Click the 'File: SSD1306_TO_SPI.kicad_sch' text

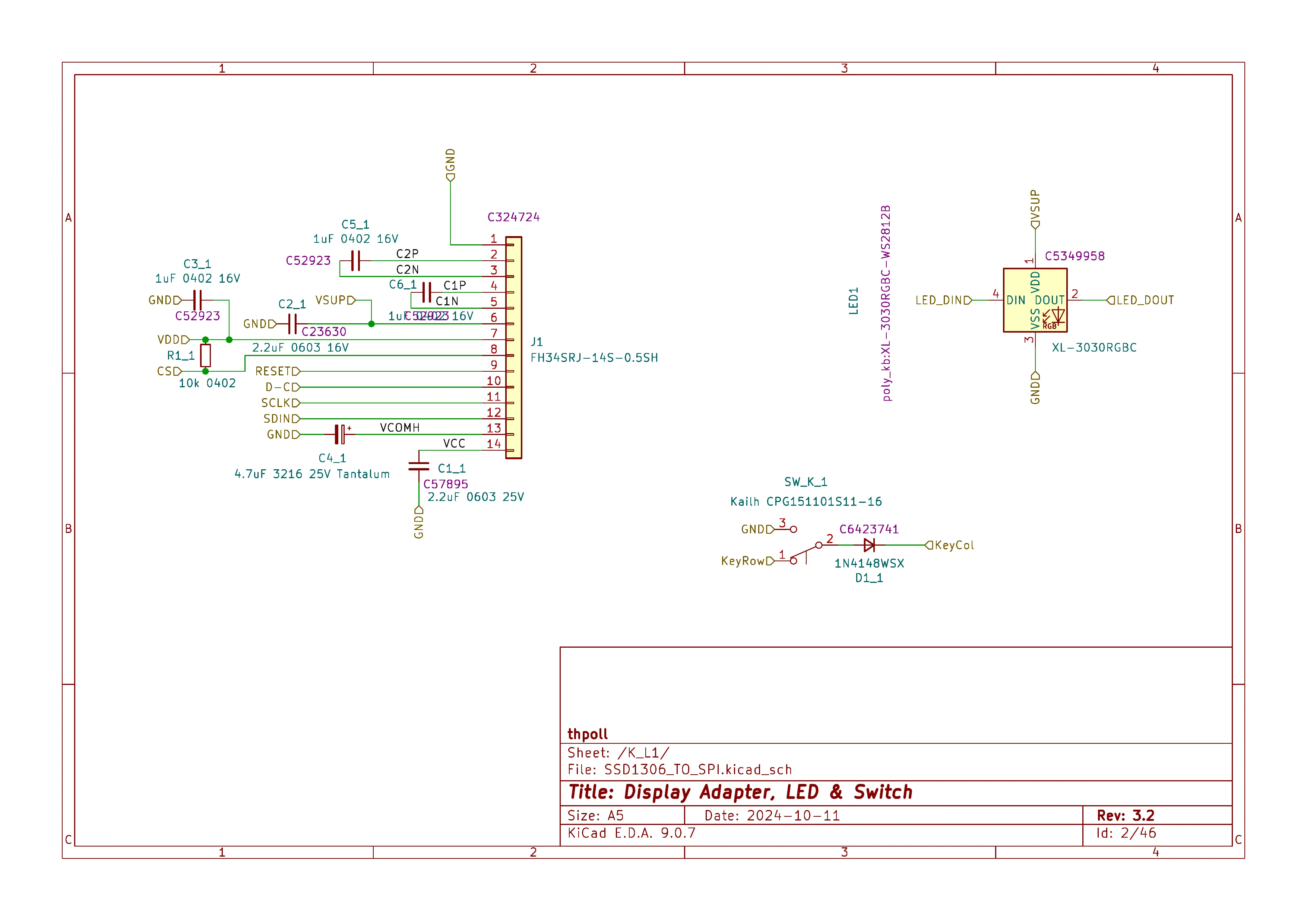[680, 770]
